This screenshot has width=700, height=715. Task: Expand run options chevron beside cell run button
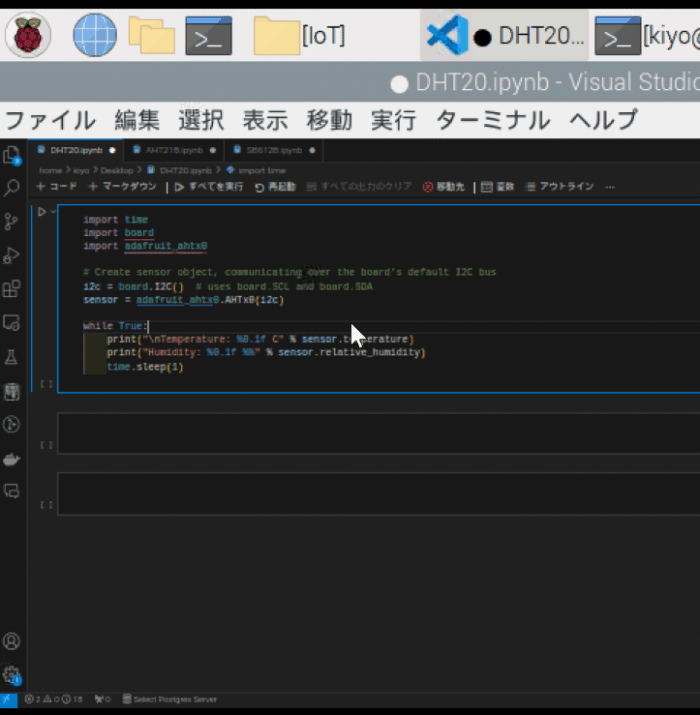tap(53, 212)
